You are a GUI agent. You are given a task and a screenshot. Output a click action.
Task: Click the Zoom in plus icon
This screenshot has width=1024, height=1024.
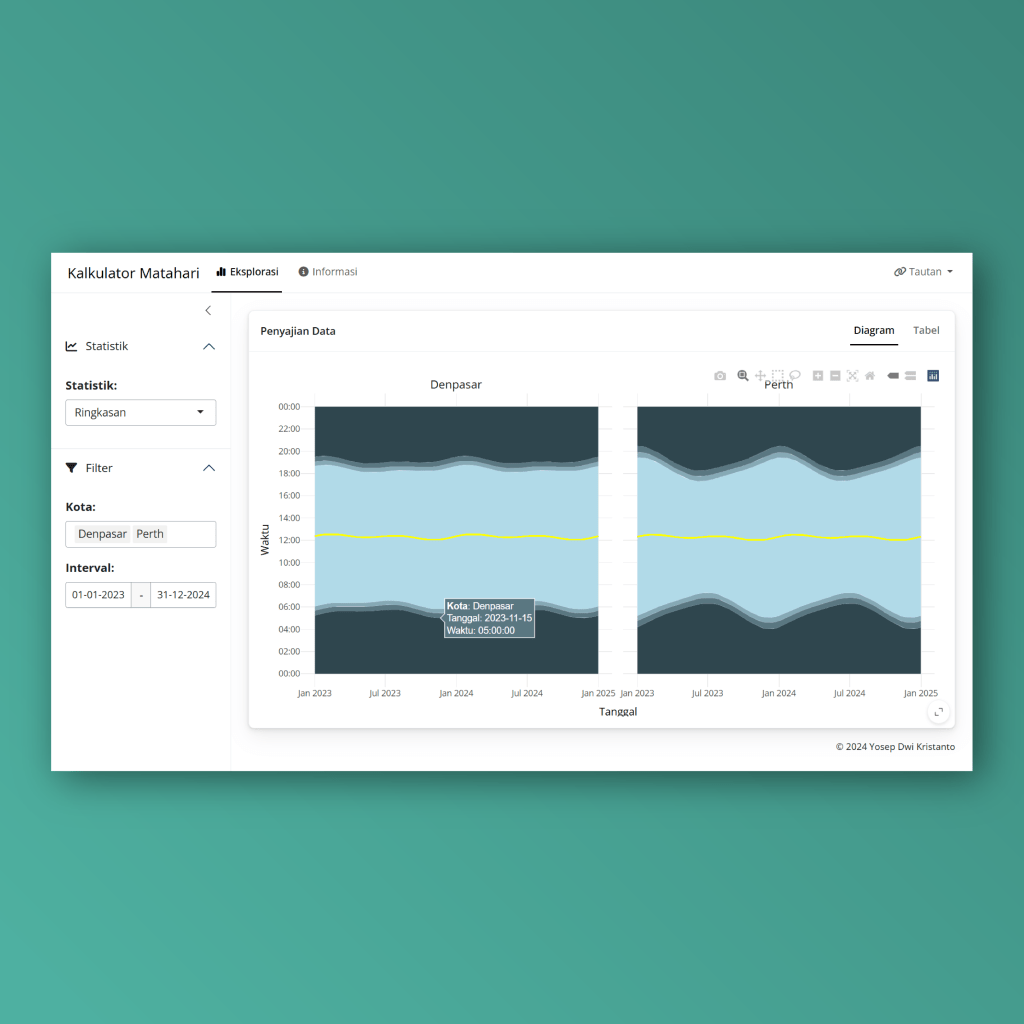pos(818,376)
